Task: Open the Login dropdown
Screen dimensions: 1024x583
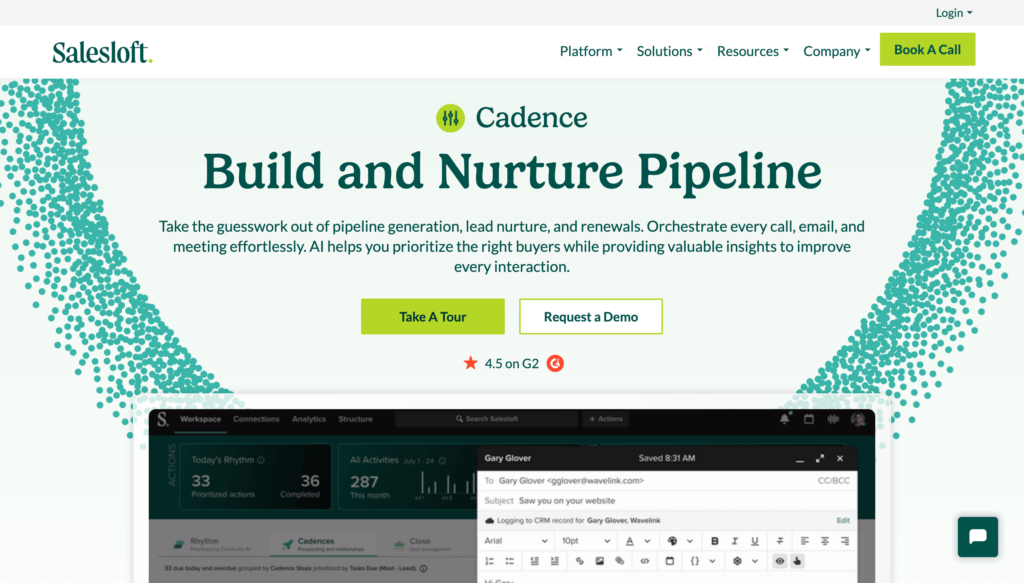Action: (x=953, y=12)
